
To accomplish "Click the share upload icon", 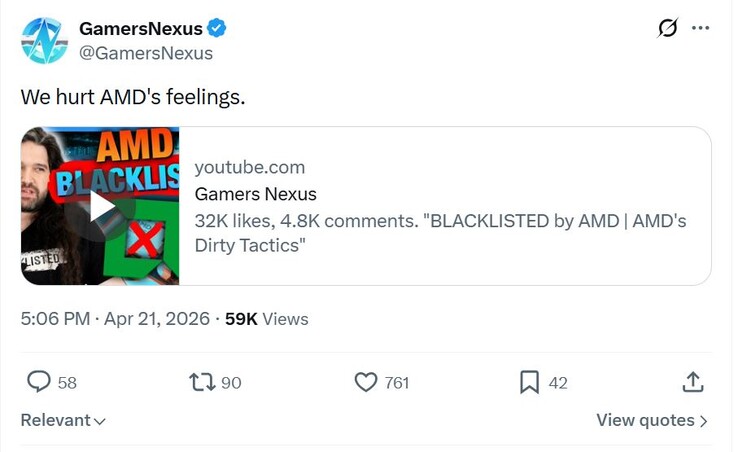I will pos(693,382).
